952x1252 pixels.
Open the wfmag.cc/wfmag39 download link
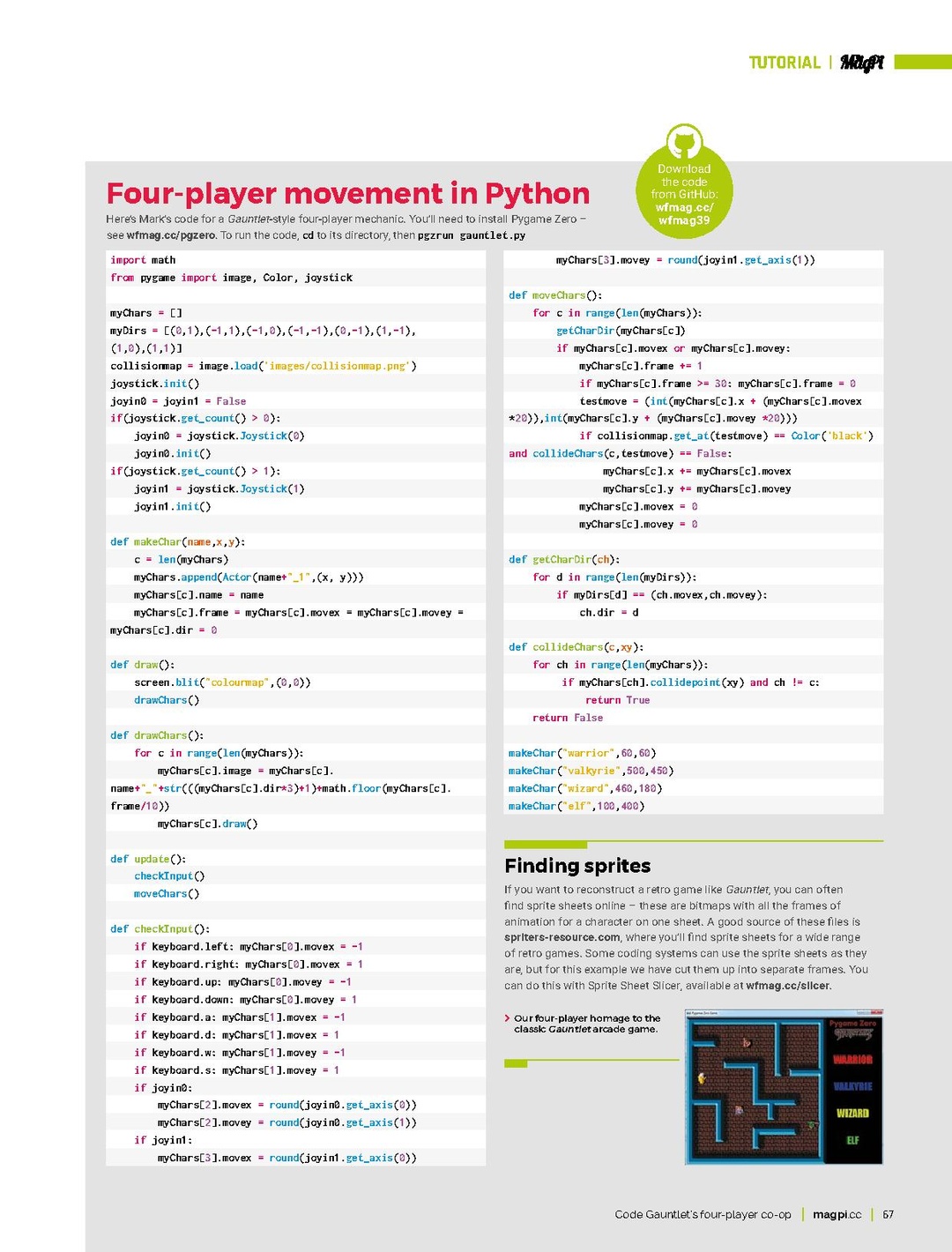click(x=684, y=214)
